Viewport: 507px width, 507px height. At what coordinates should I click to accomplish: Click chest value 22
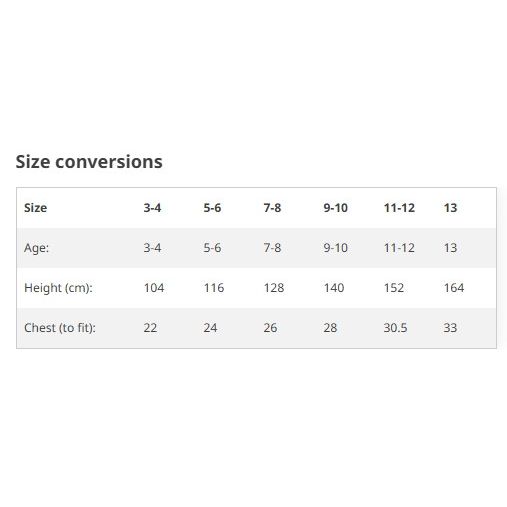150,328
